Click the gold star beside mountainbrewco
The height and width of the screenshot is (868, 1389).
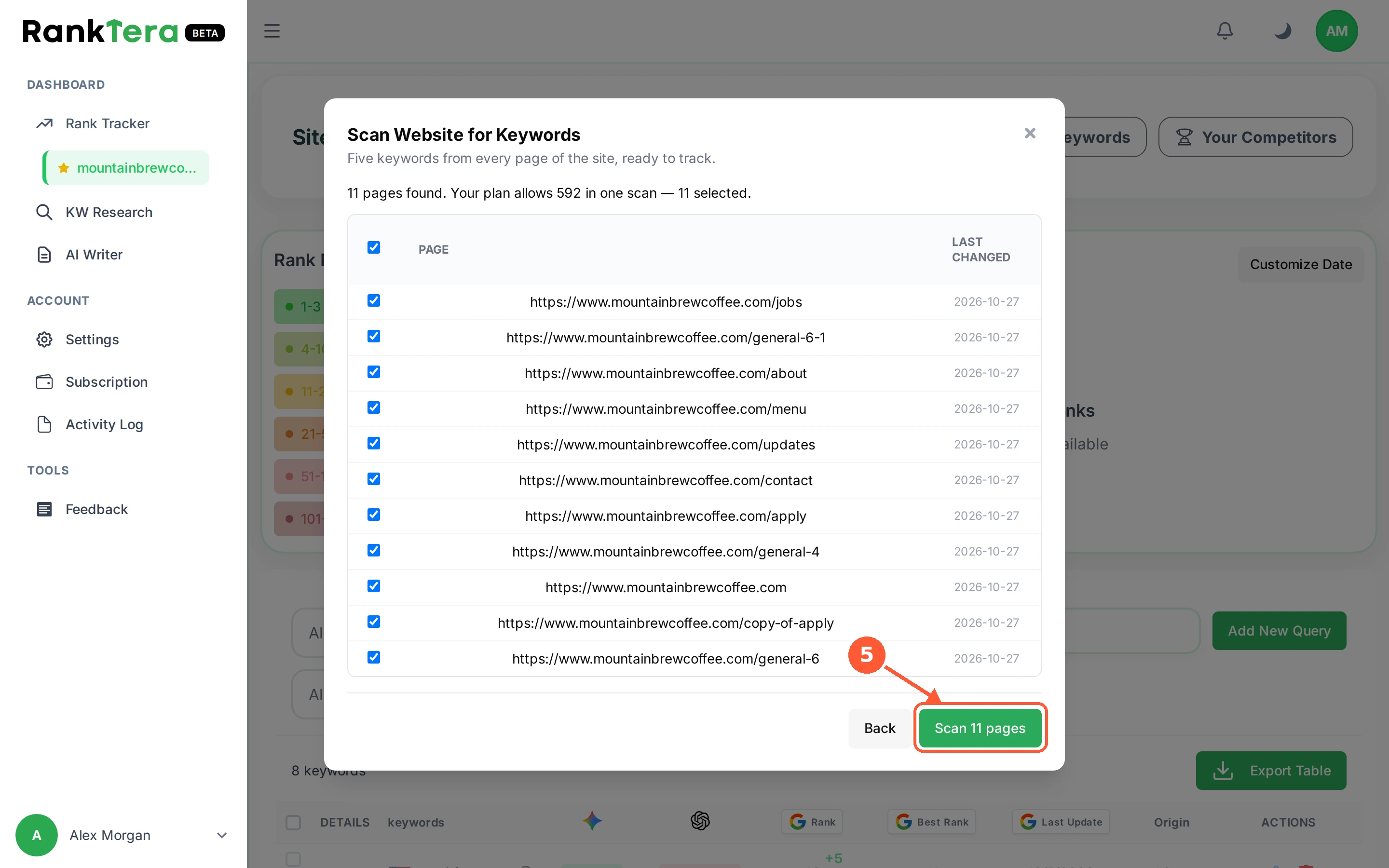(64, 168)
